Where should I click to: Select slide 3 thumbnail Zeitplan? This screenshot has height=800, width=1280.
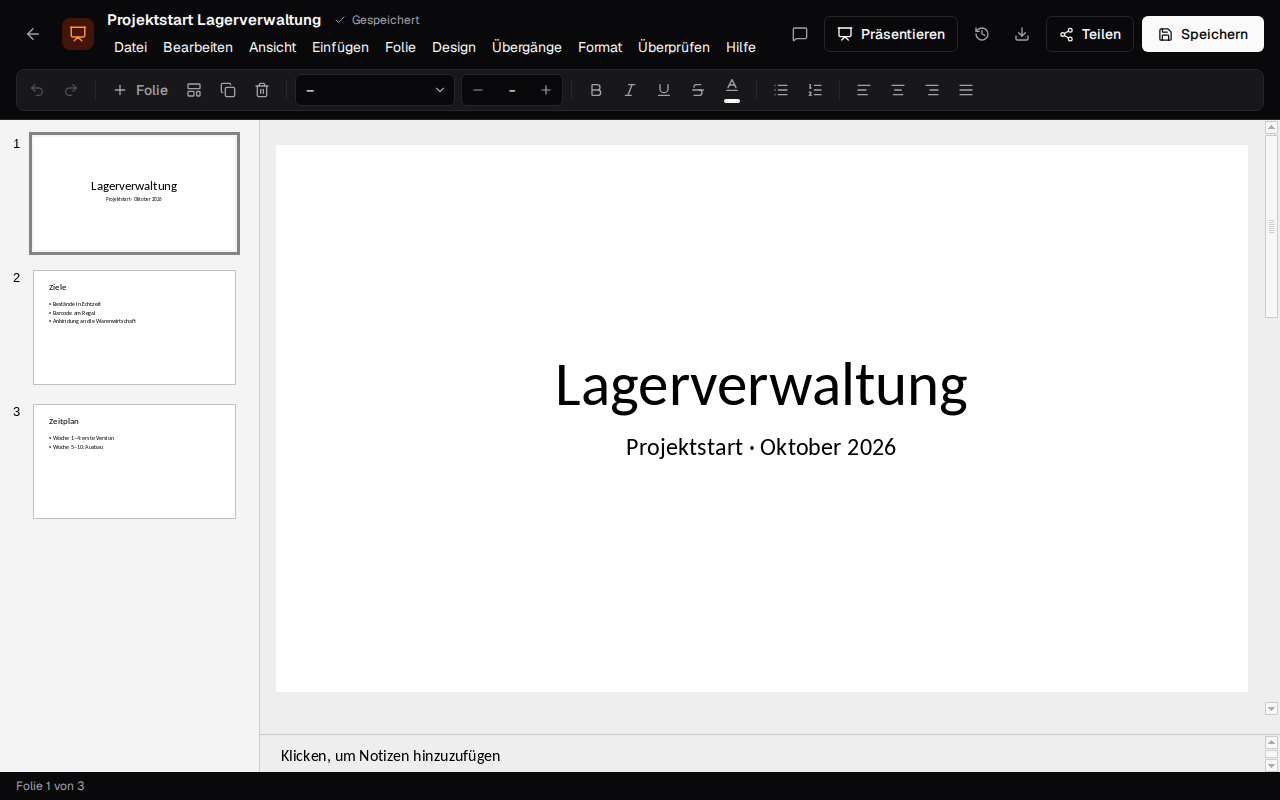134,461
